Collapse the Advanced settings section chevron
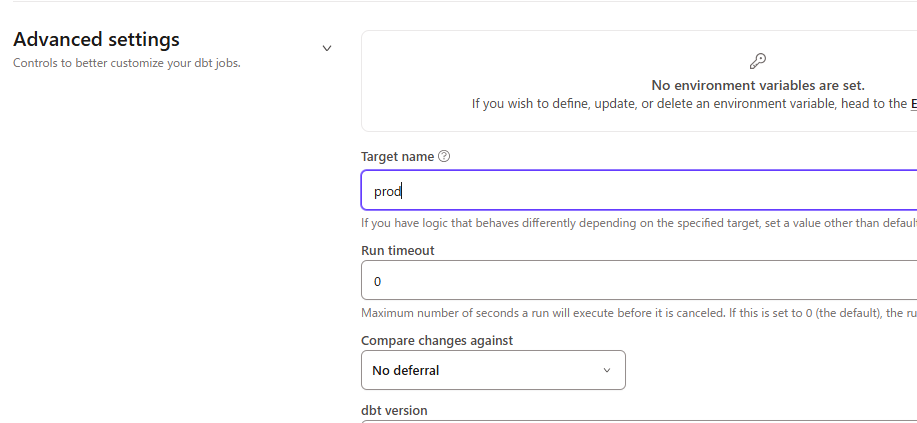 click(x=326, y=48)
